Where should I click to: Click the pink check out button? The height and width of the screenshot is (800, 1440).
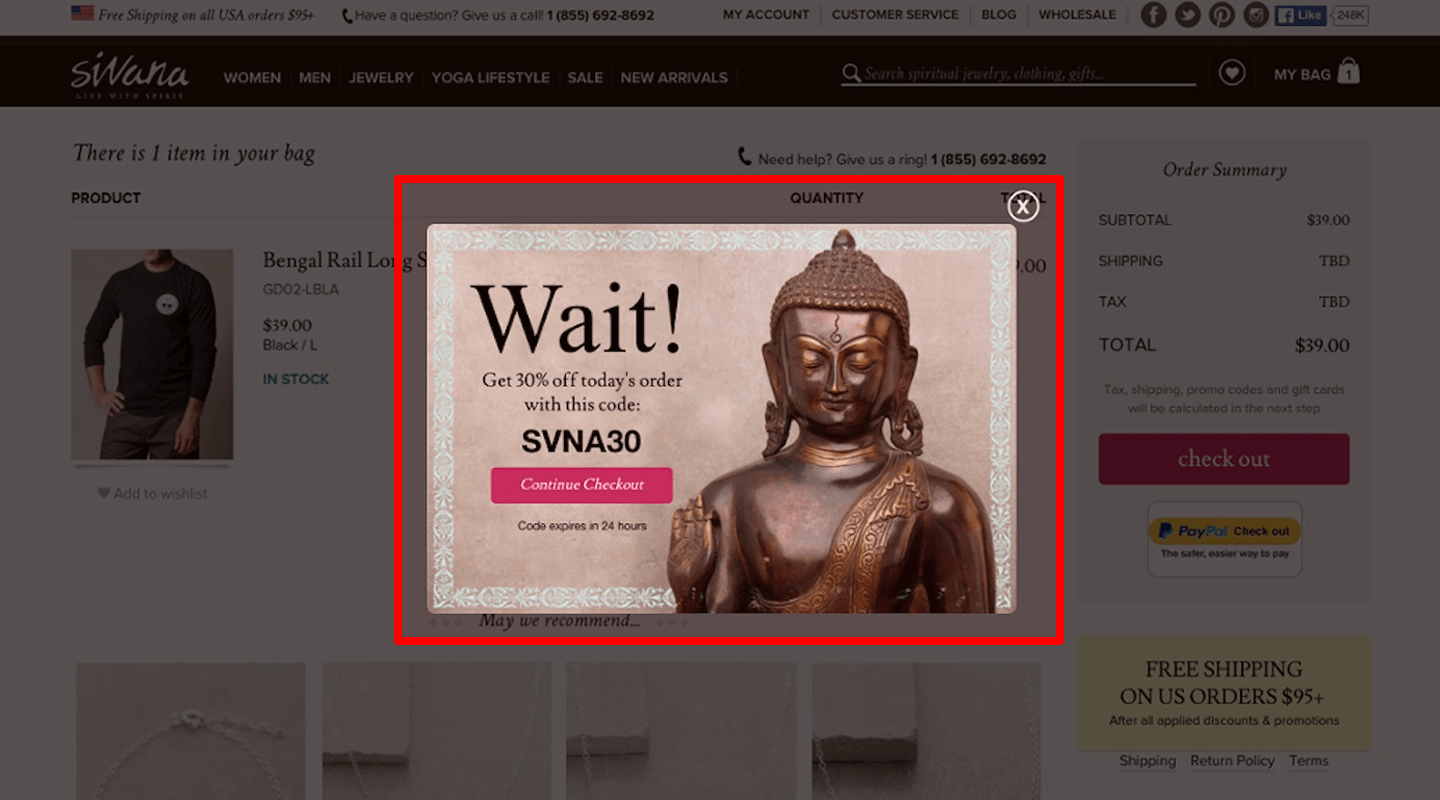pos(1223,458)
